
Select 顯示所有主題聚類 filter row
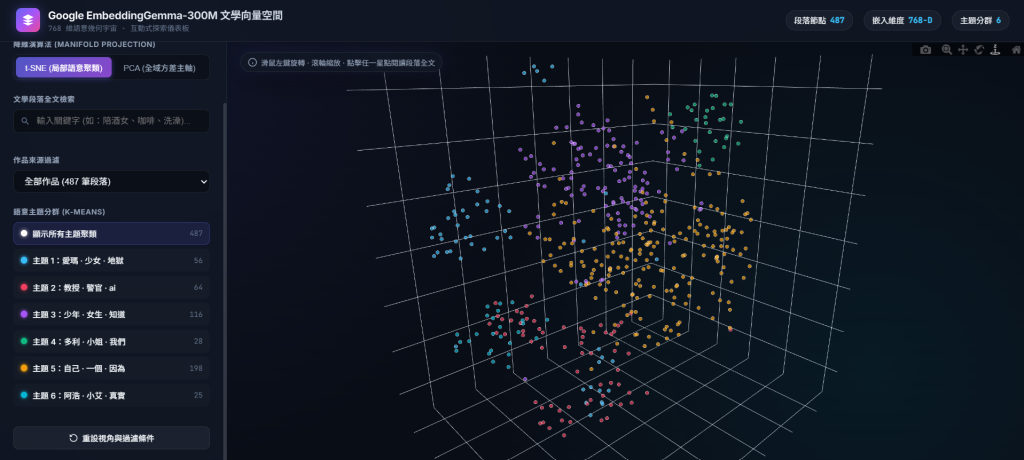(x=111, y=233)
